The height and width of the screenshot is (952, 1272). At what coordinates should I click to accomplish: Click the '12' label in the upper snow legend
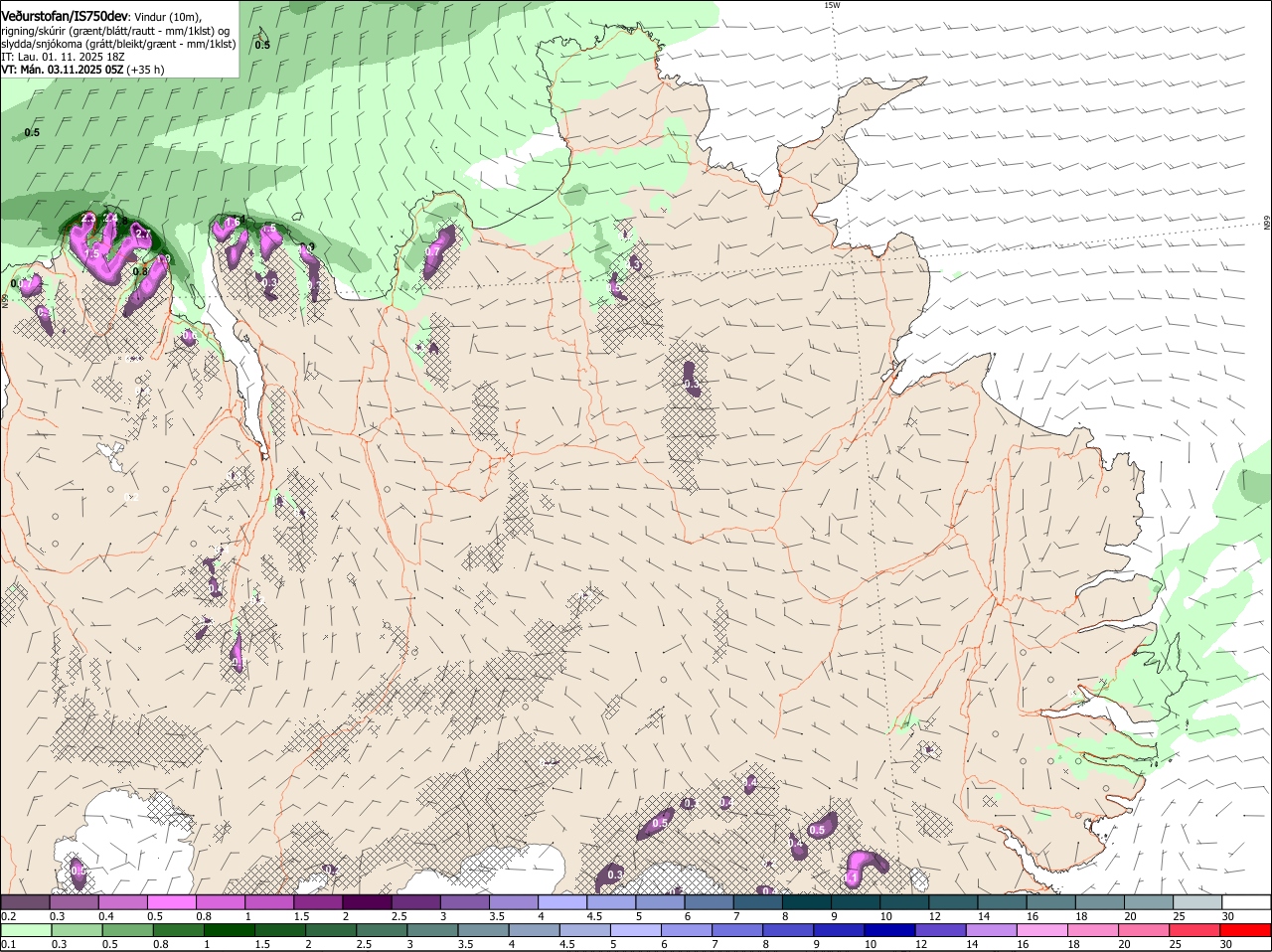[x=934, y=916]
